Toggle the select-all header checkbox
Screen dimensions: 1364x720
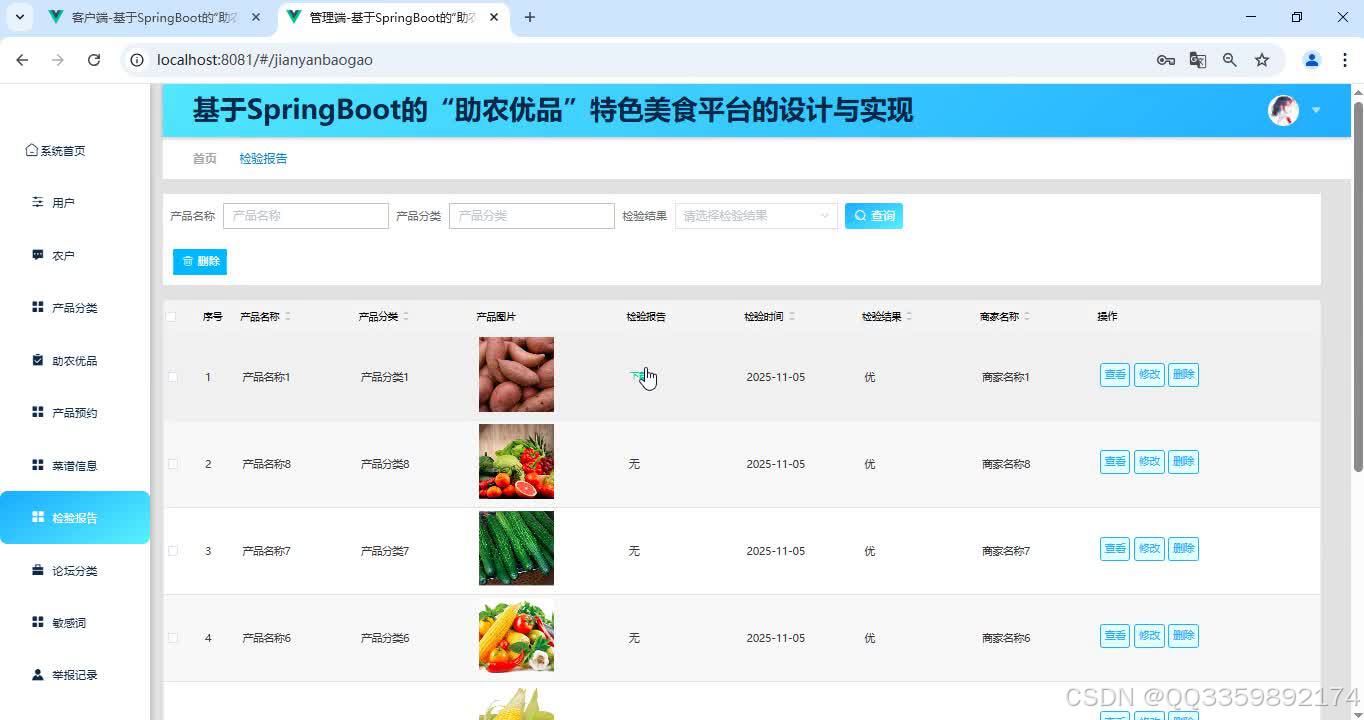(171, 317)
